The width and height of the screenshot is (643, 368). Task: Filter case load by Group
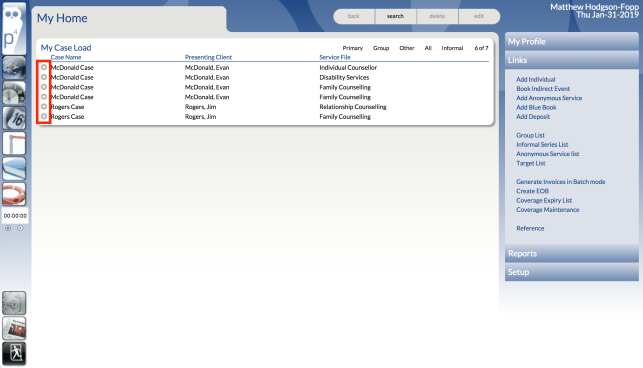click(x=381, y=48)
